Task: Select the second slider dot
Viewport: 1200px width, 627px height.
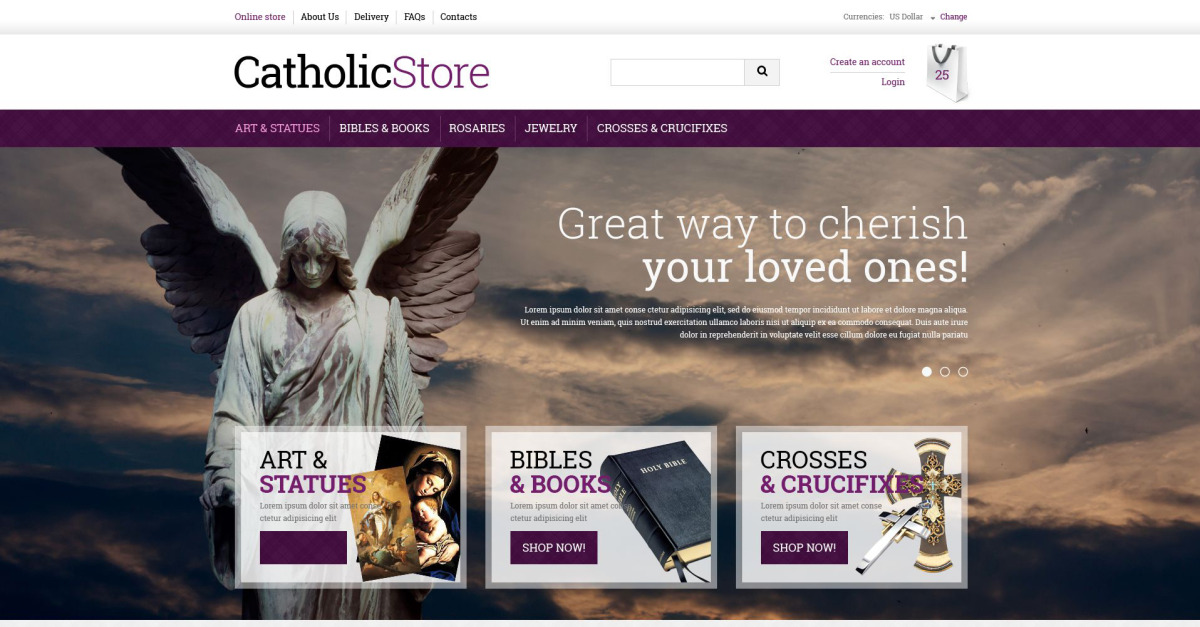Action: pyautogui.click(x=945, y=371)
